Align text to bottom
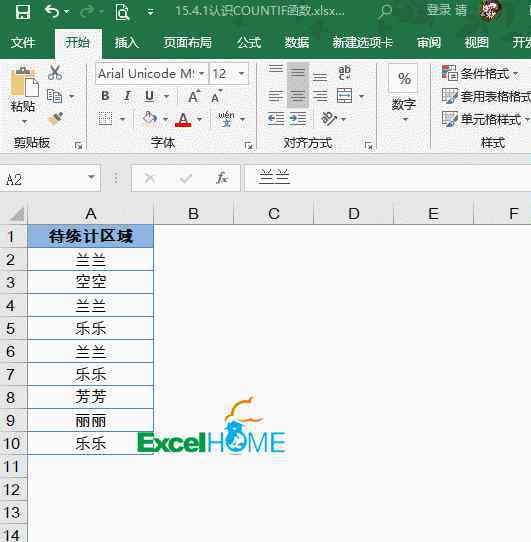Screen dimensions: 531x542 pyautogui.click(x=320, y=77)
